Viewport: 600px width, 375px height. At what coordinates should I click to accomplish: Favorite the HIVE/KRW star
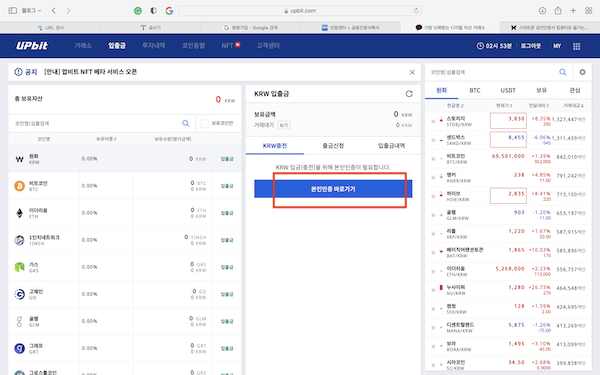click(433, 196)
